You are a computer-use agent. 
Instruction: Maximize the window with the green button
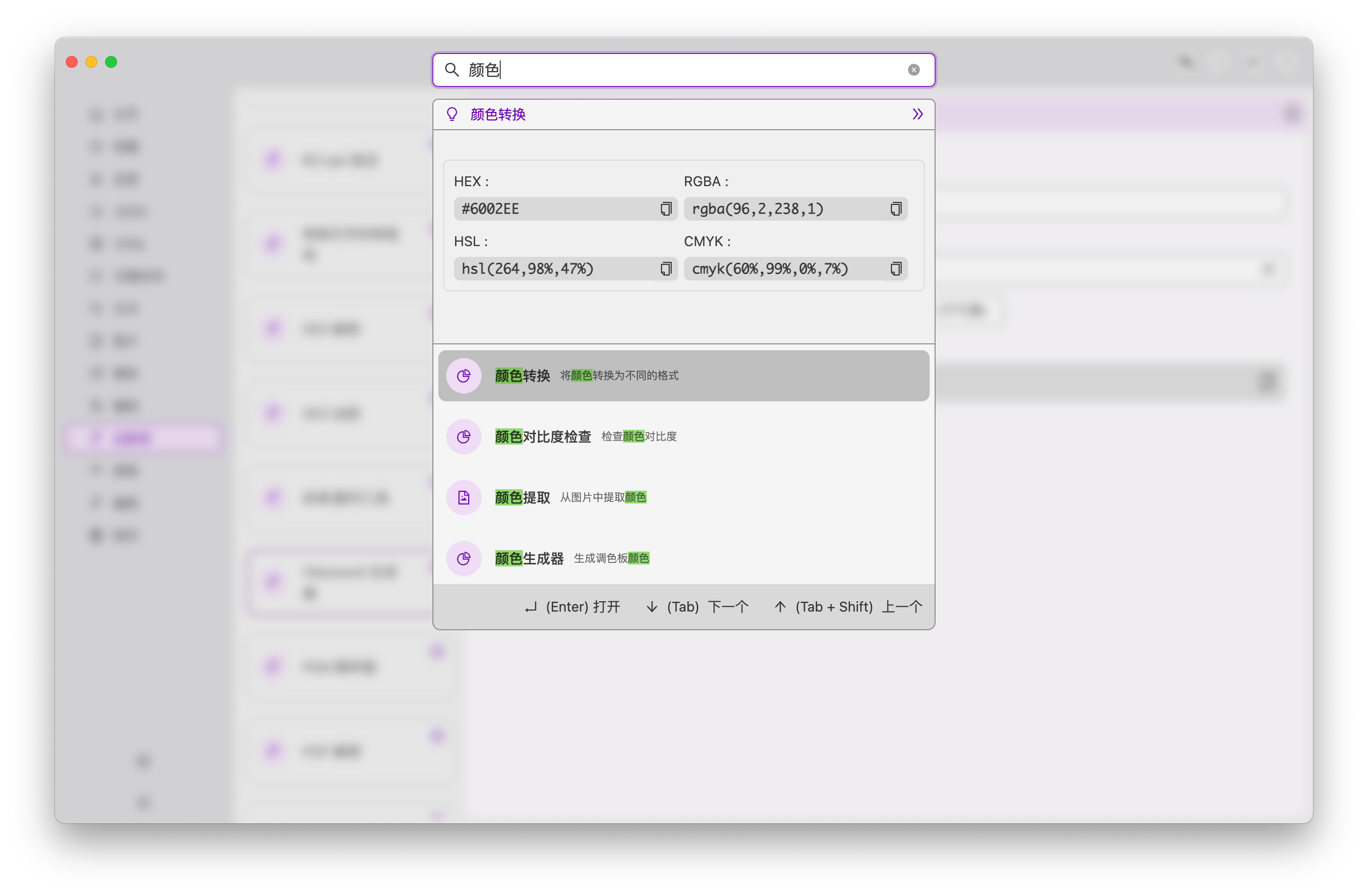pos(111,62)
